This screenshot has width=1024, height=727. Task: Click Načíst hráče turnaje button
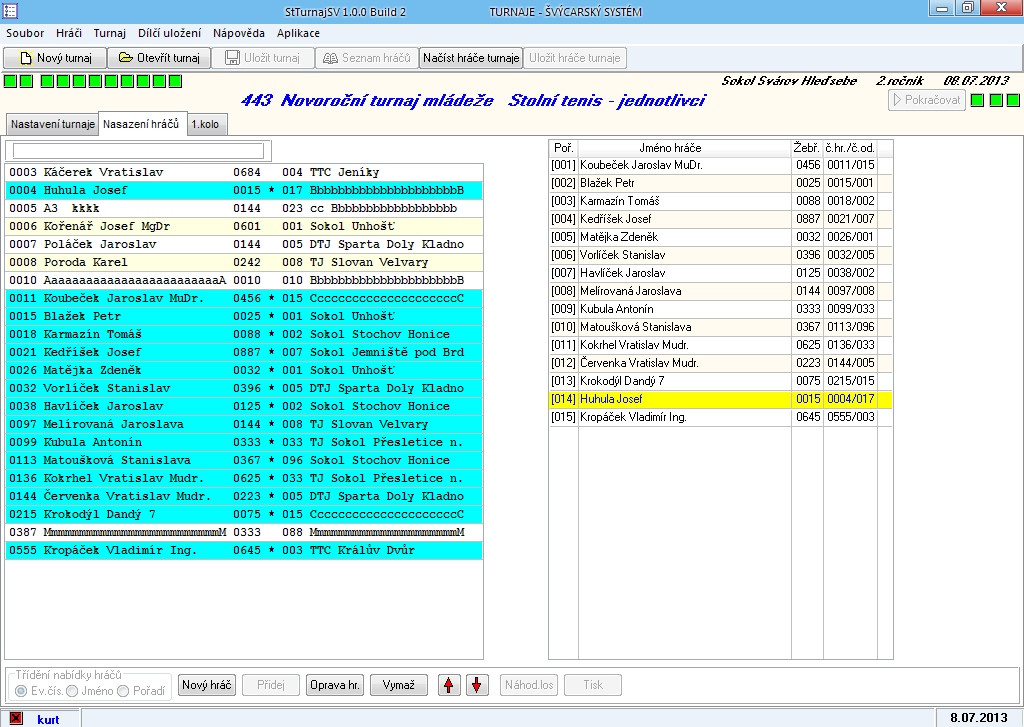pyautogui.click(x=471, y=58)
